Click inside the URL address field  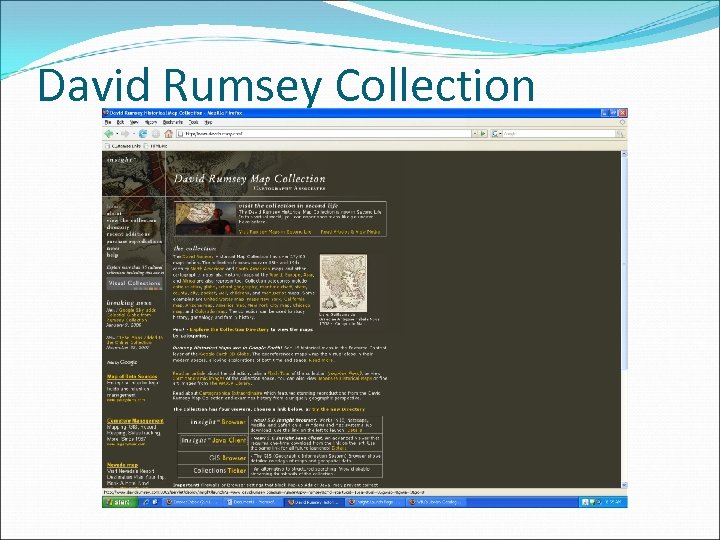click(324, 134)
